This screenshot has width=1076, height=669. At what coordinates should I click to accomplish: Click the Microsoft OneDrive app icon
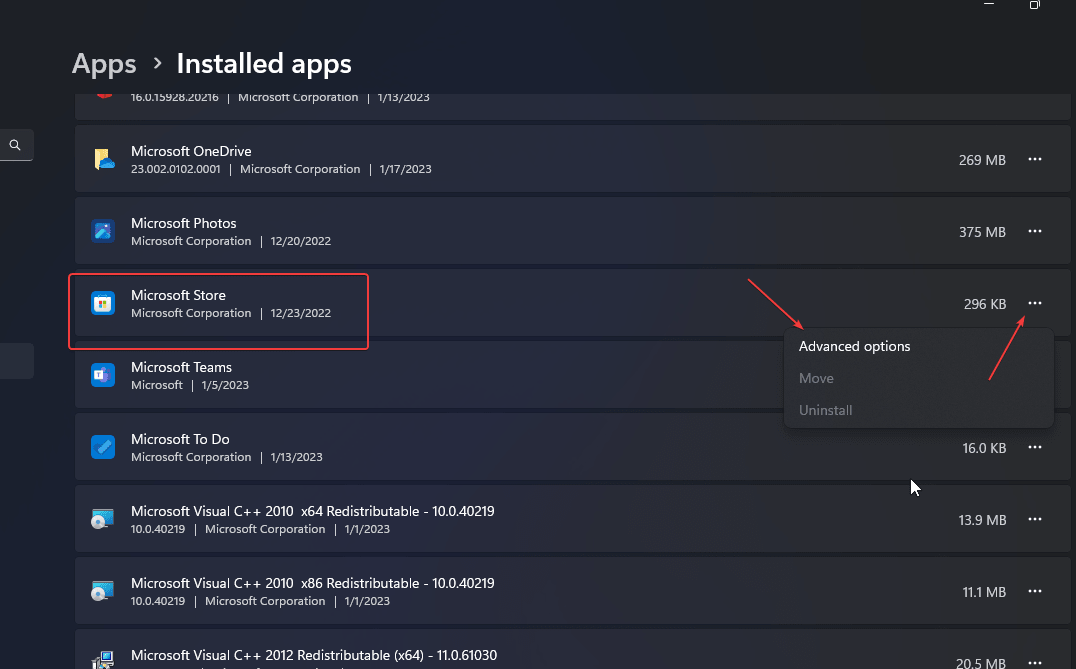[103, 159]
